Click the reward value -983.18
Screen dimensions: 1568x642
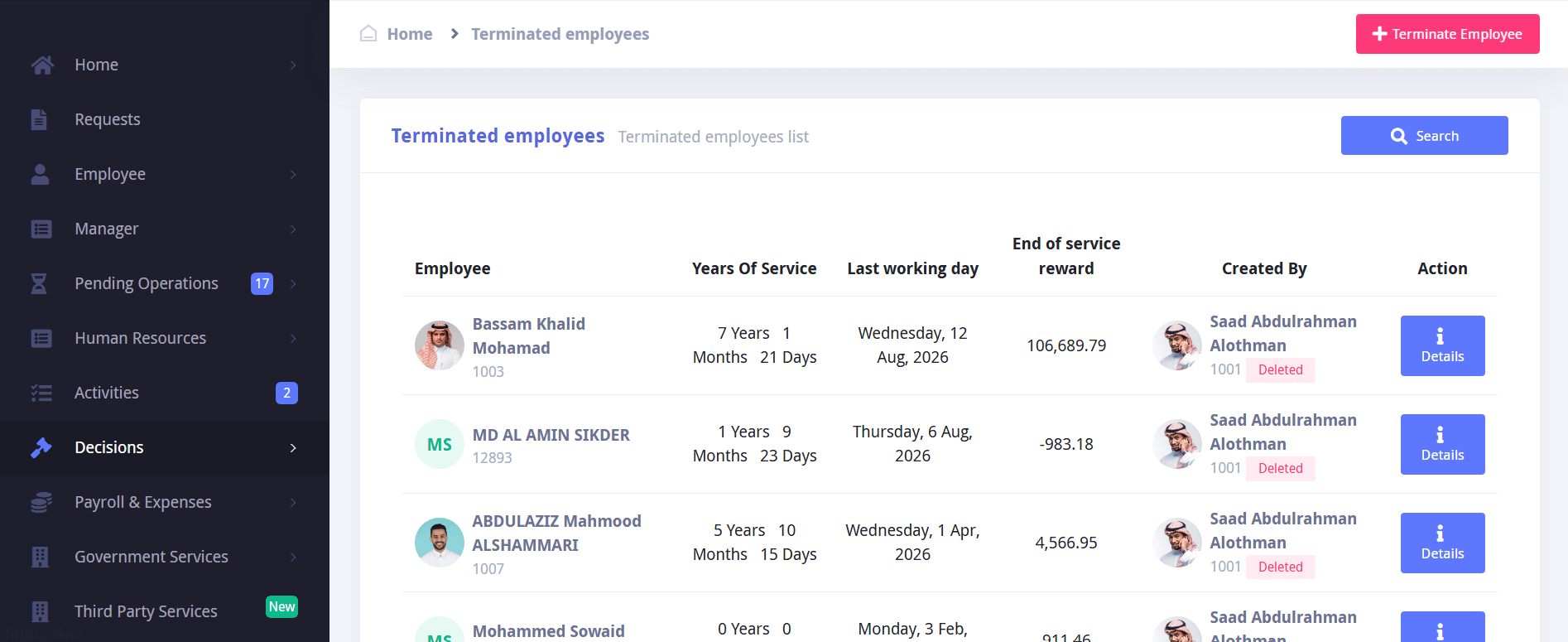click(x=1066, y=444)
